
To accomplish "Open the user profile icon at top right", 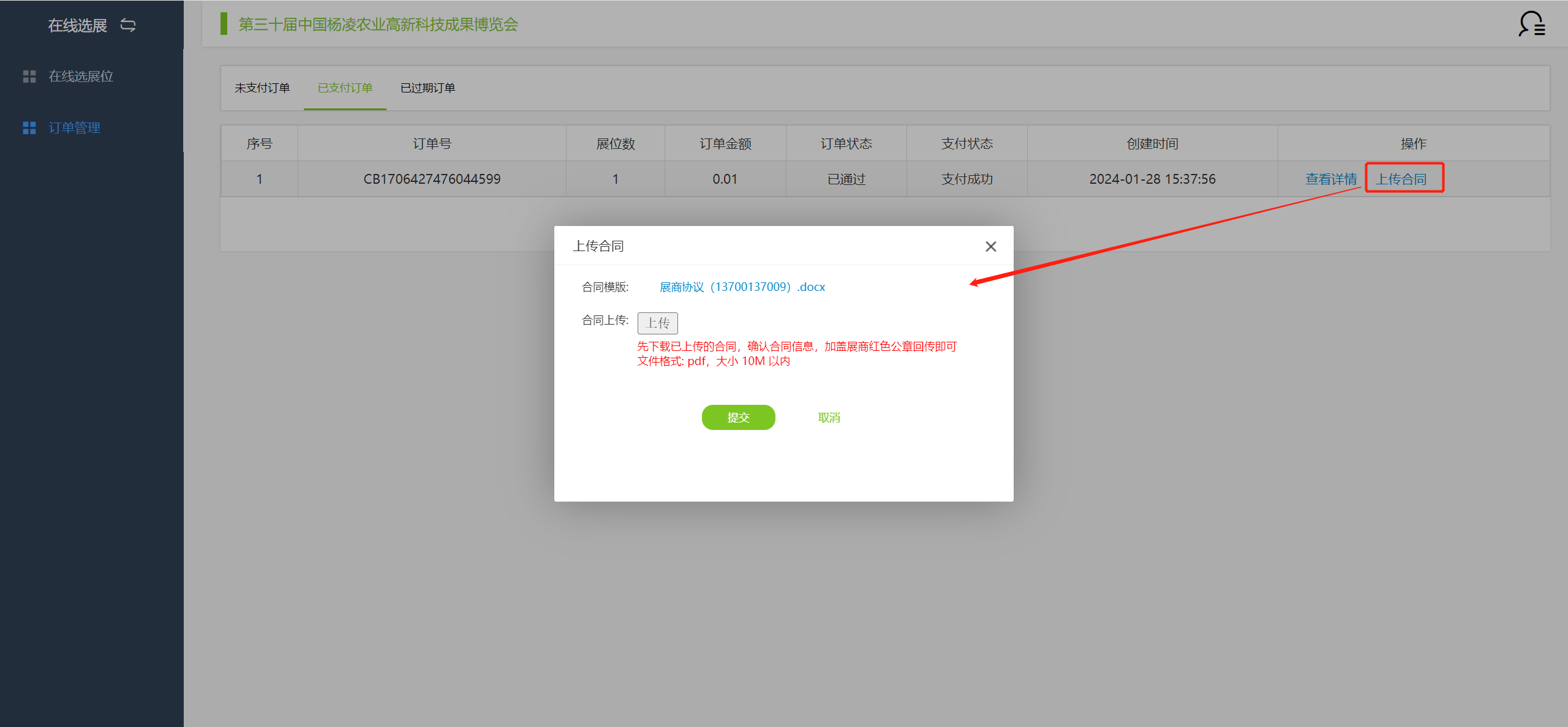I will point(1532,24).
